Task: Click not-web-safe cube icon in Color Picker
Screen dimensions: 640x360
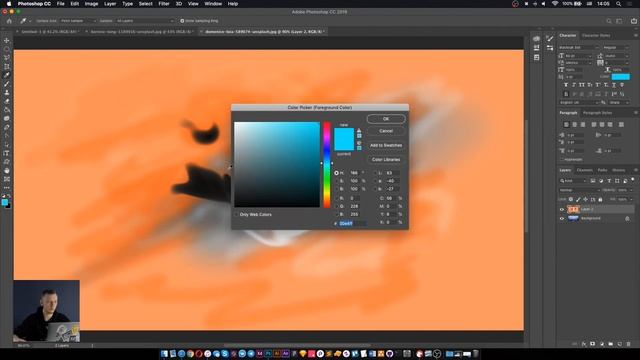Action: coord(359,143)
